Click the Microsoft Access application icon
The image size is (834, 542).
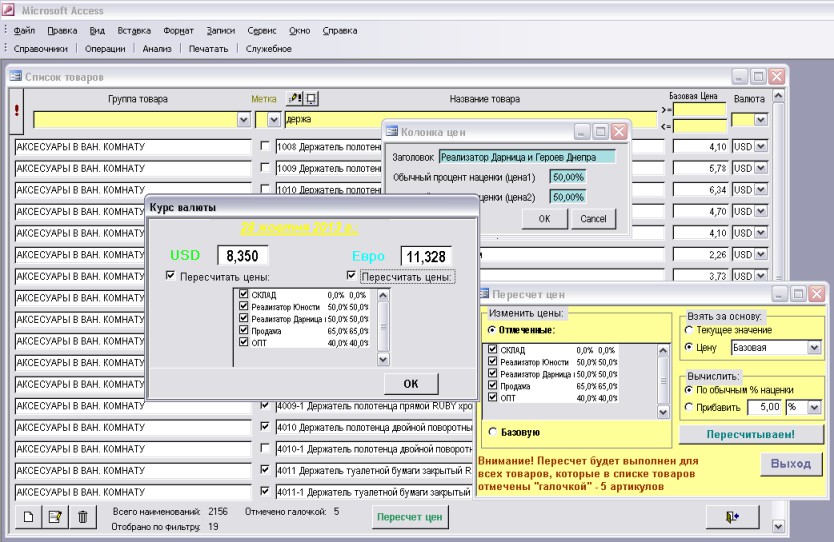[8, 10]
